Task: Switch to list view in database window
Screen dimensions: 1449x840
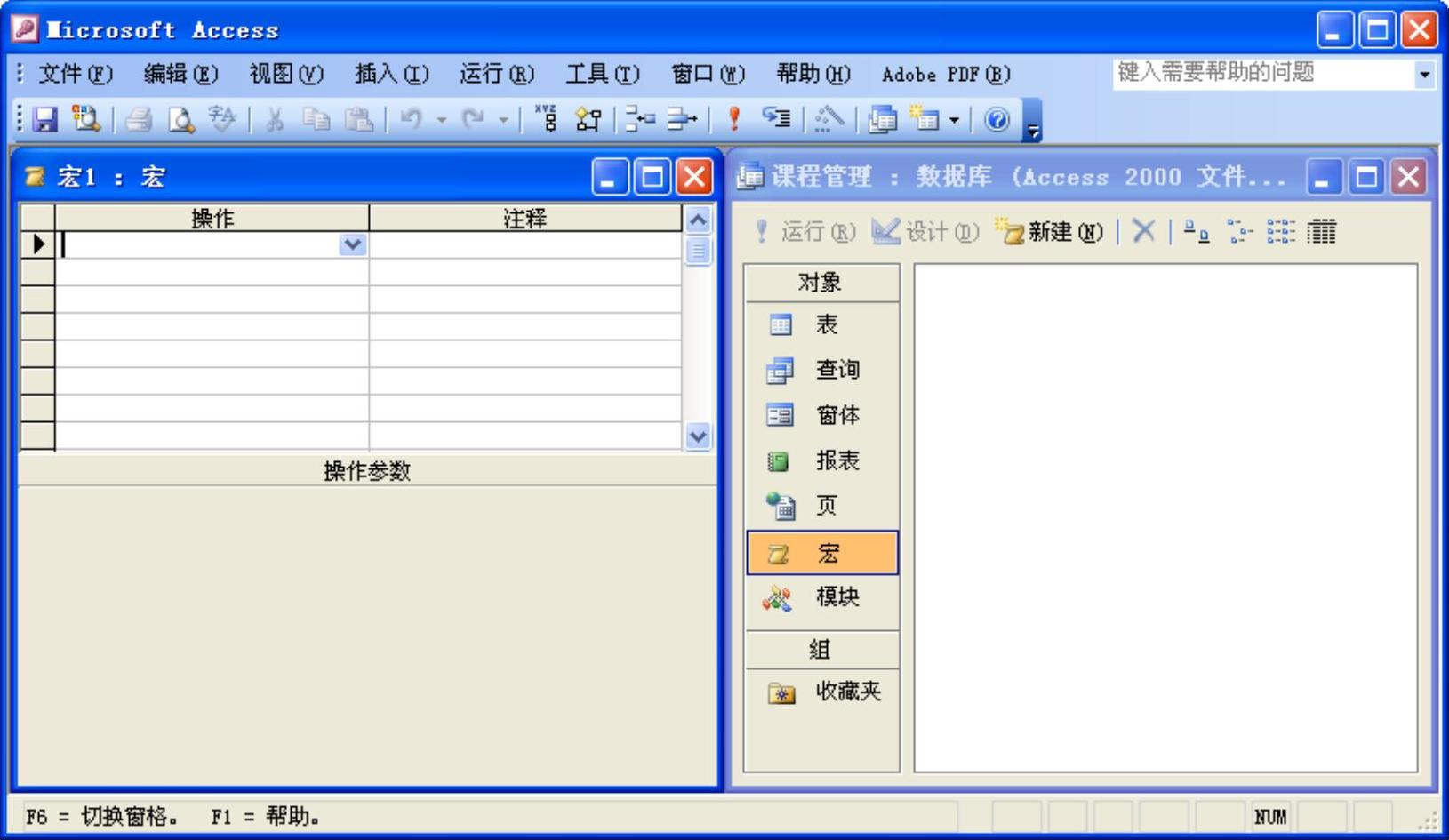Action: click(1280, 232)
